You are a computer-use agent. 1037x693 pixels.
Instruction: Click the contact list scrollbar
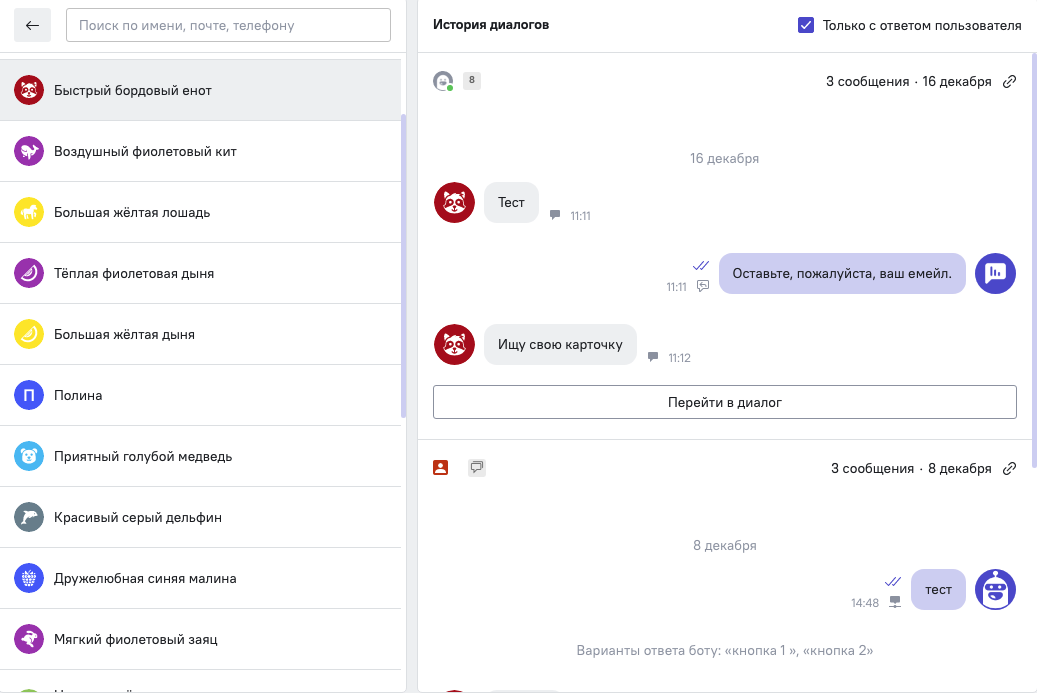click(403, 265)
